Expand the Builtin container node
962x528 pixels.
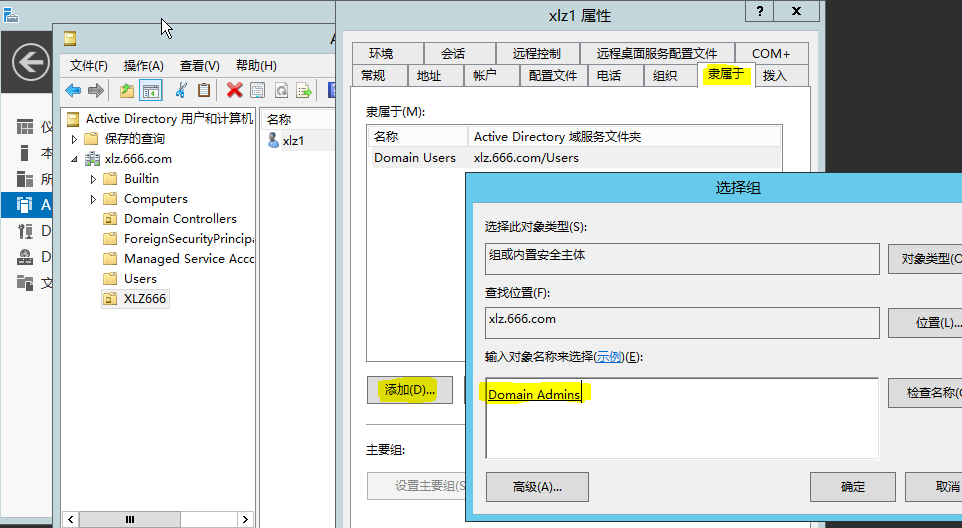coord(93,179)
